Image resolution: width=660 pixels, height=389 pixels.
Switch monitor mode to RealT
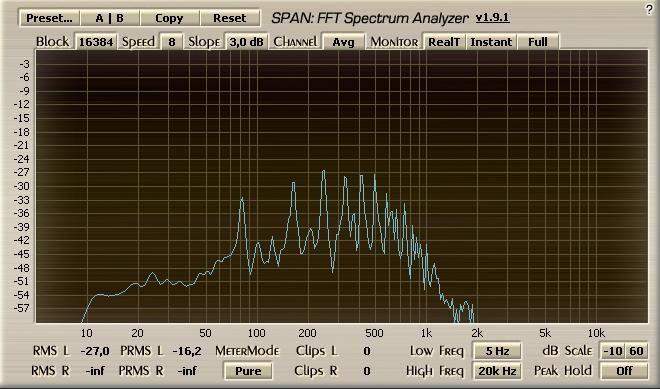(444, 42)
